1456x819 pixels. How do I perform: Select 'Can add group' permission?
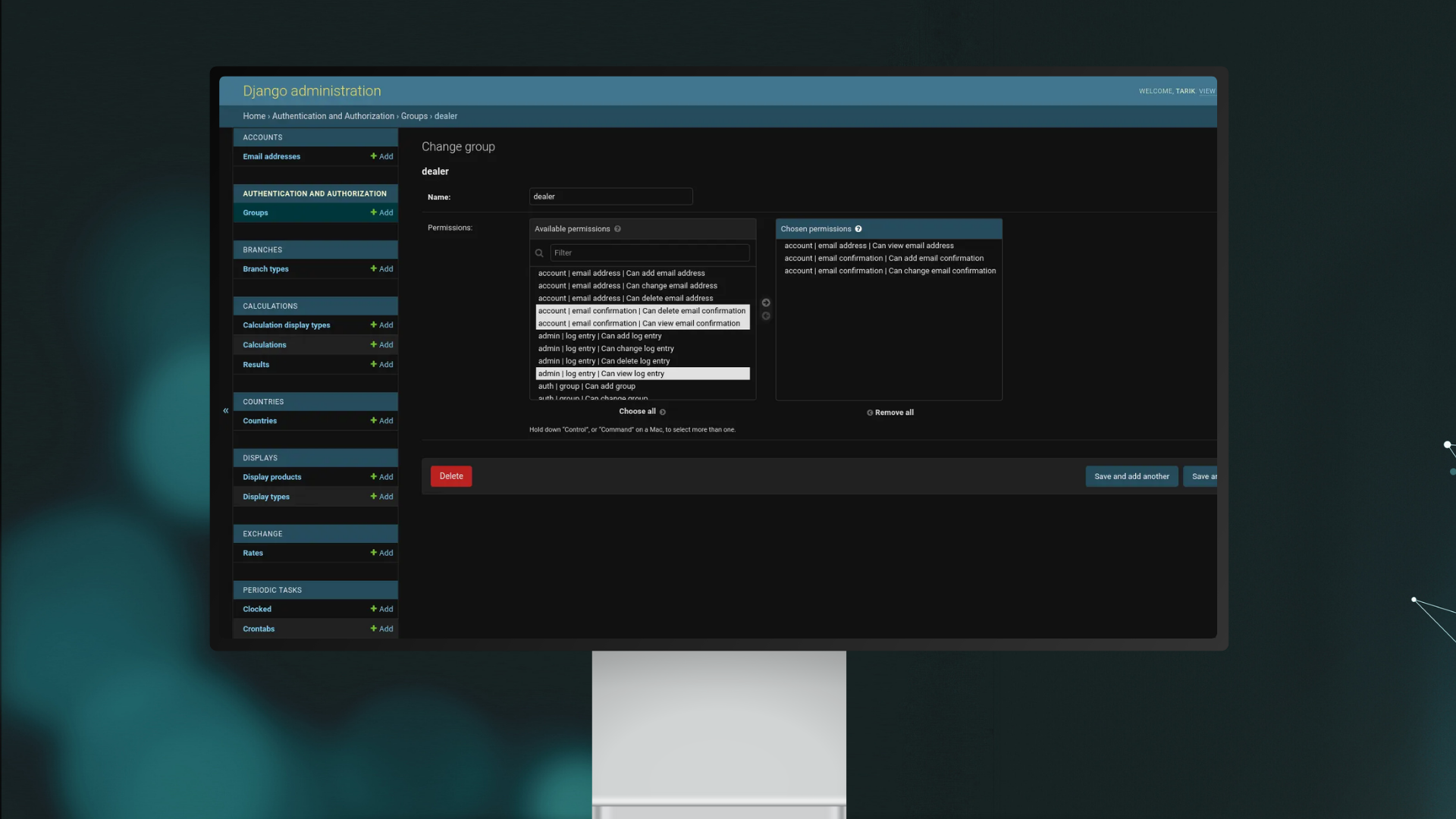click(x=642, y=386)
